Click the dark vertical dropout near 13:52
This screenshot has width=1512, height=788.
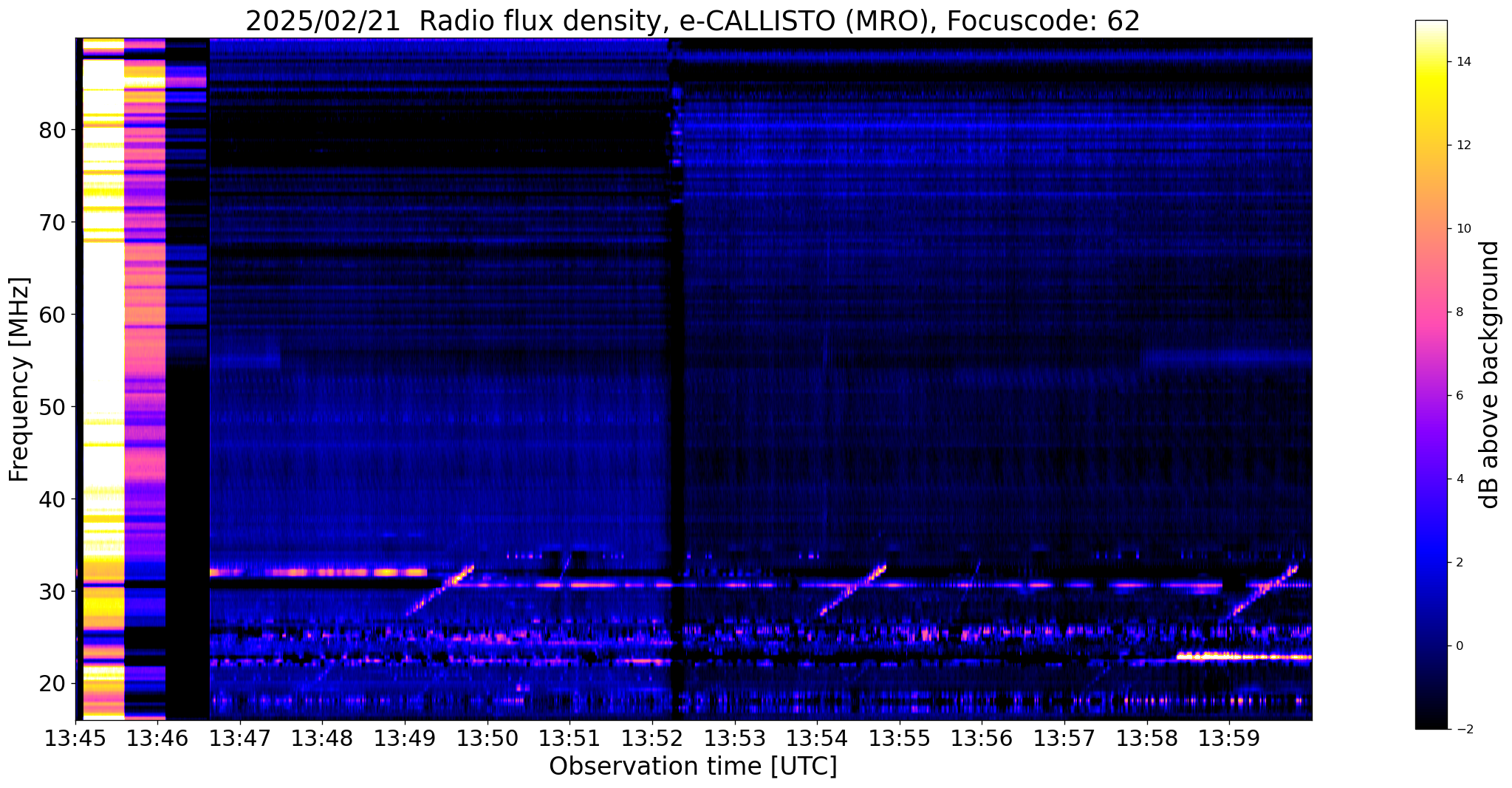[675, 378]
